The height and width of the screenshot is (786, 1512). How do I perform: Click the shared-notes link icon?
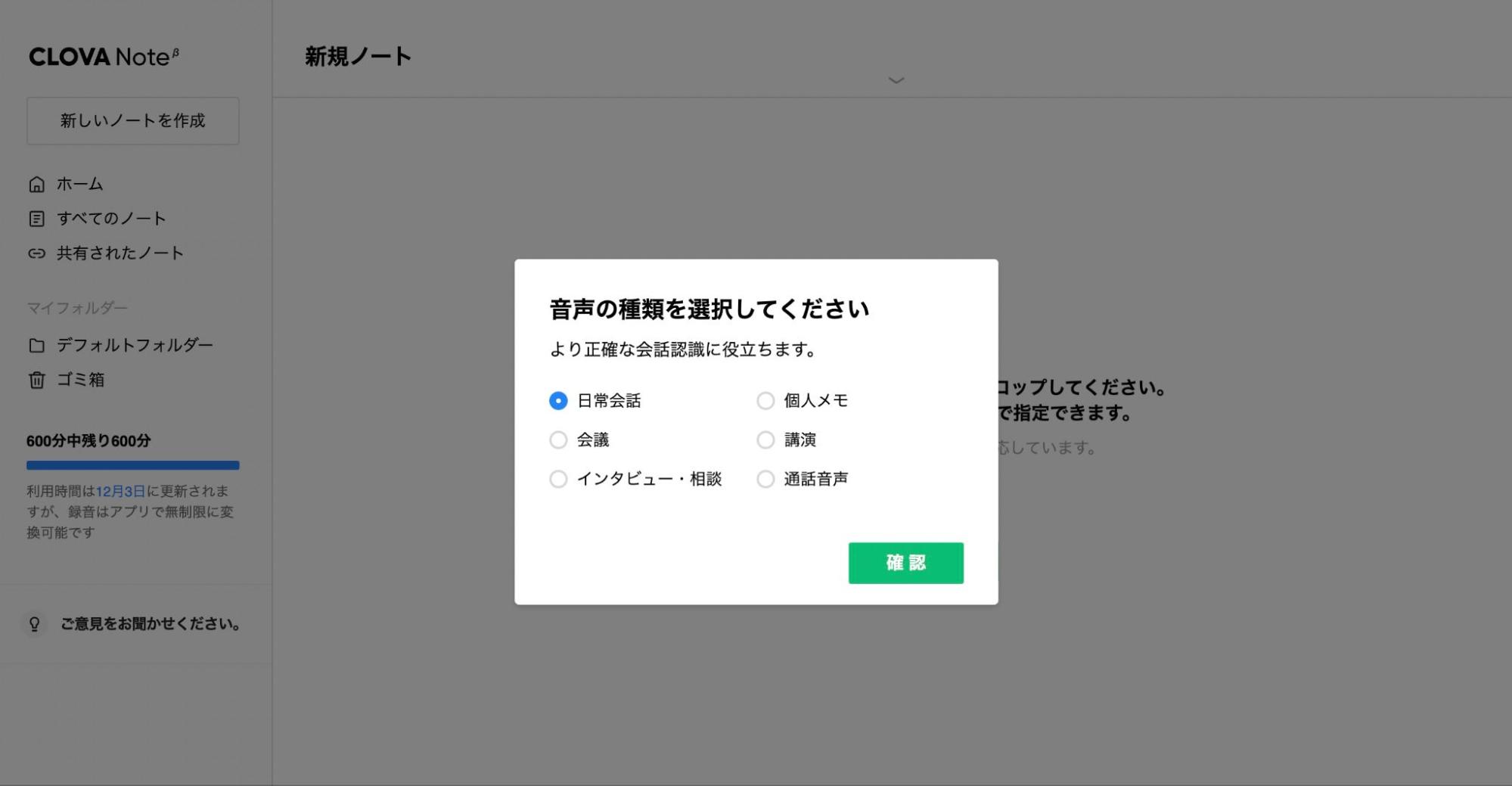[x=36, y=253]
